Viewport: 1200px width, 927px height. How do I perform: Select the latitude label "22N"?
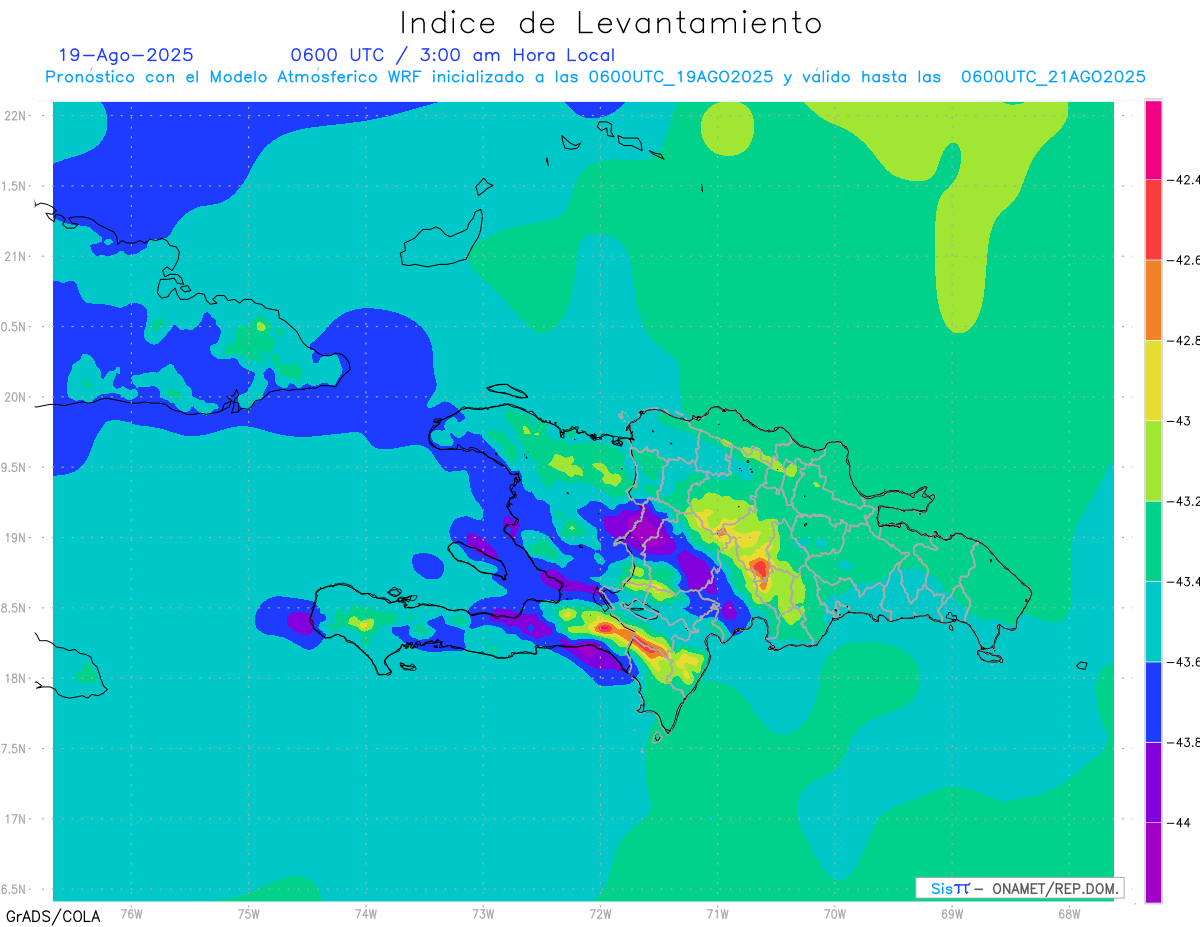click(x=15, y=115)
